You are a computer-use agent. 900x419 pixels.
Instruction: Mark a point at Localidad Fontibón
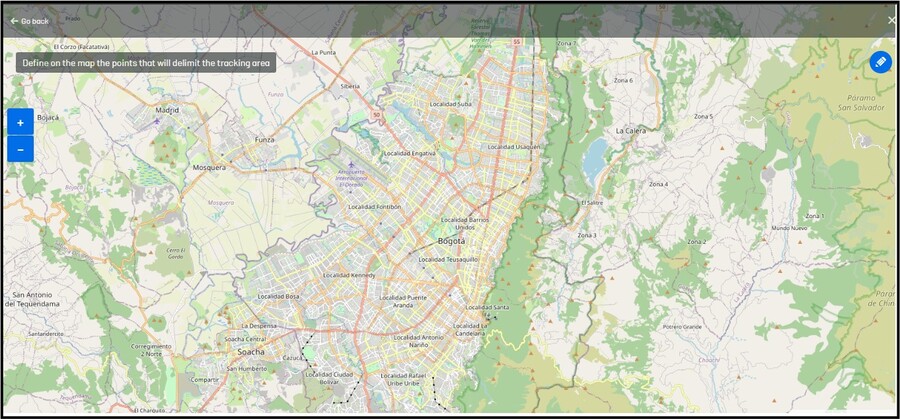point(374,207)
